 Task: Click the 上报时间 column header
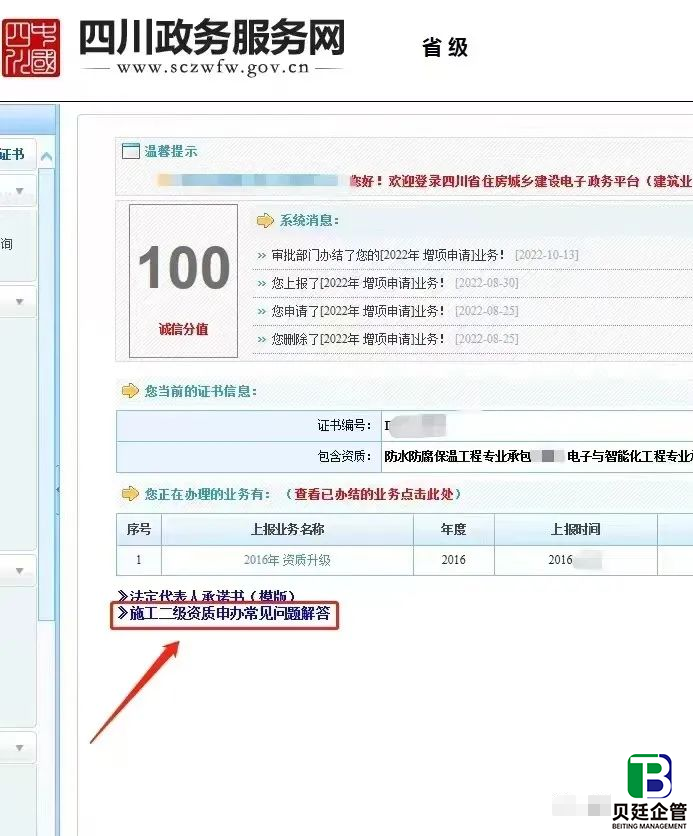tap(576, 529)
